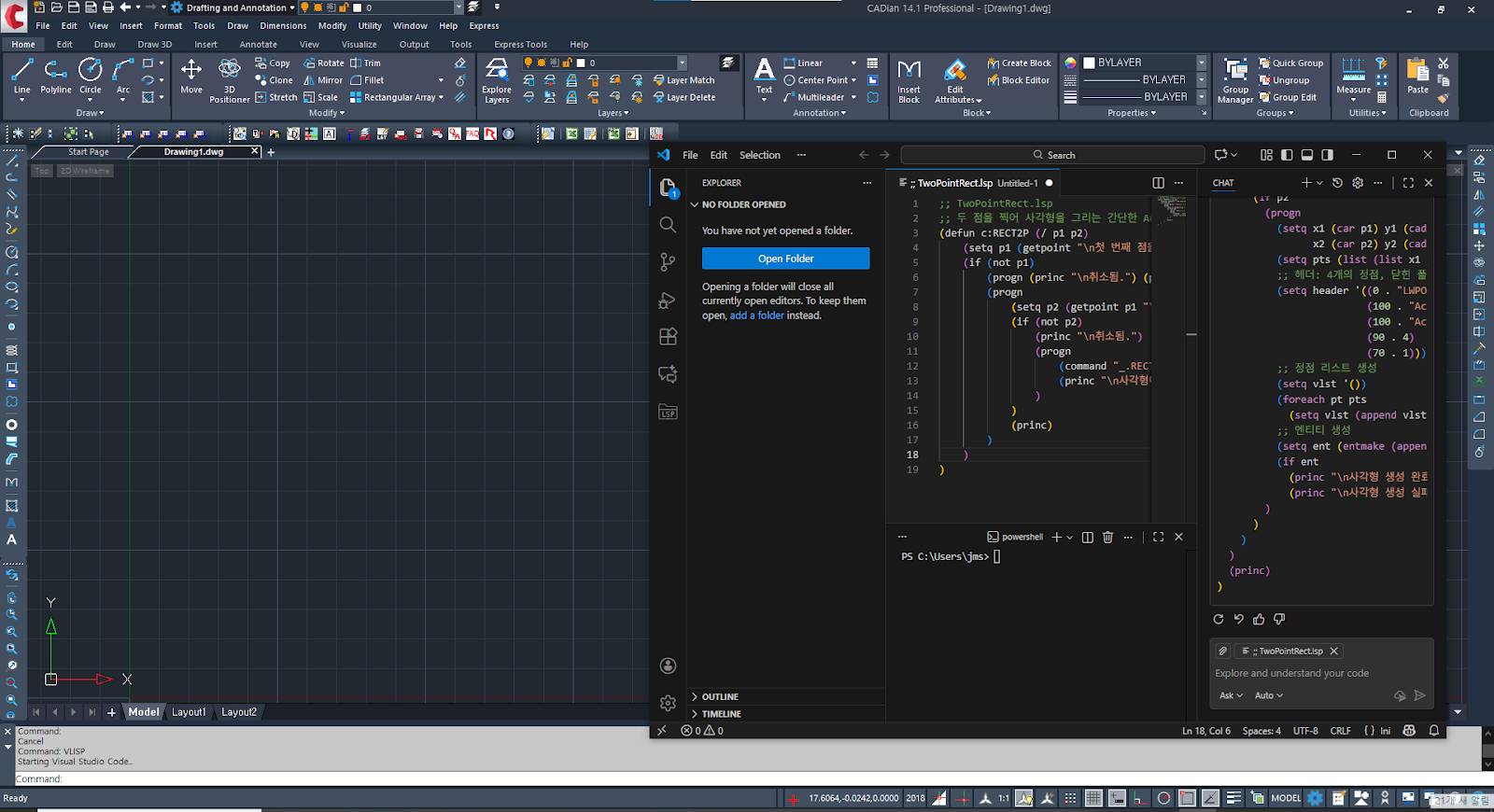Image resolution: width=1494 pixels, height=812 pixels.
Task: Click the Open Folder button
Action: click(x=785, y=259)
